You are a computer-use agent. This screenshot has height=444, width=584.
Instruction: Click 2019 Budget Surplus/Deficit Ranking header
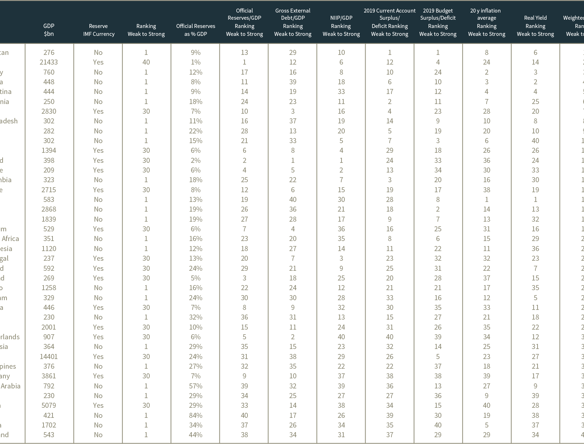click(x=438, y=22)
